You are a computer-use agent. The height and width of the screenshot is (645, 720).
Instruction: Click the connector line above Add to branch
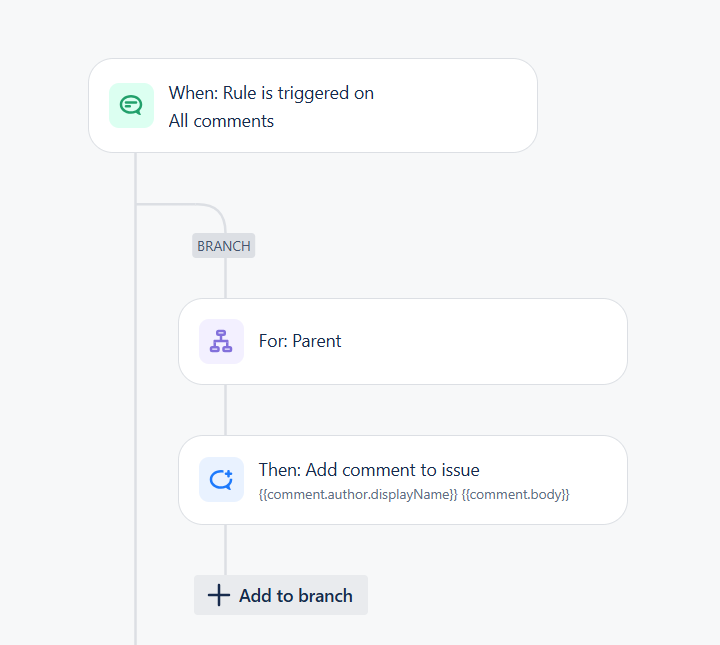coord(225,550)
